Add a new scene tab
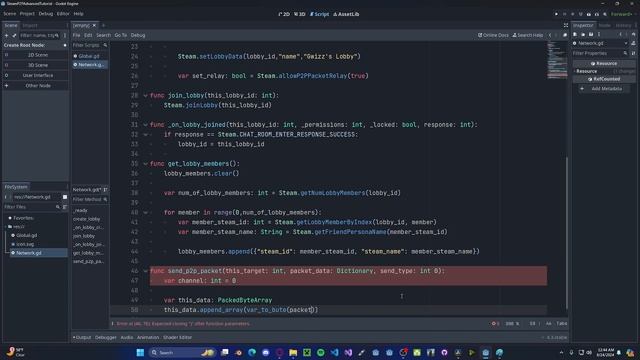Viewport: 640px width, 360px height. [x=103, y=25]
